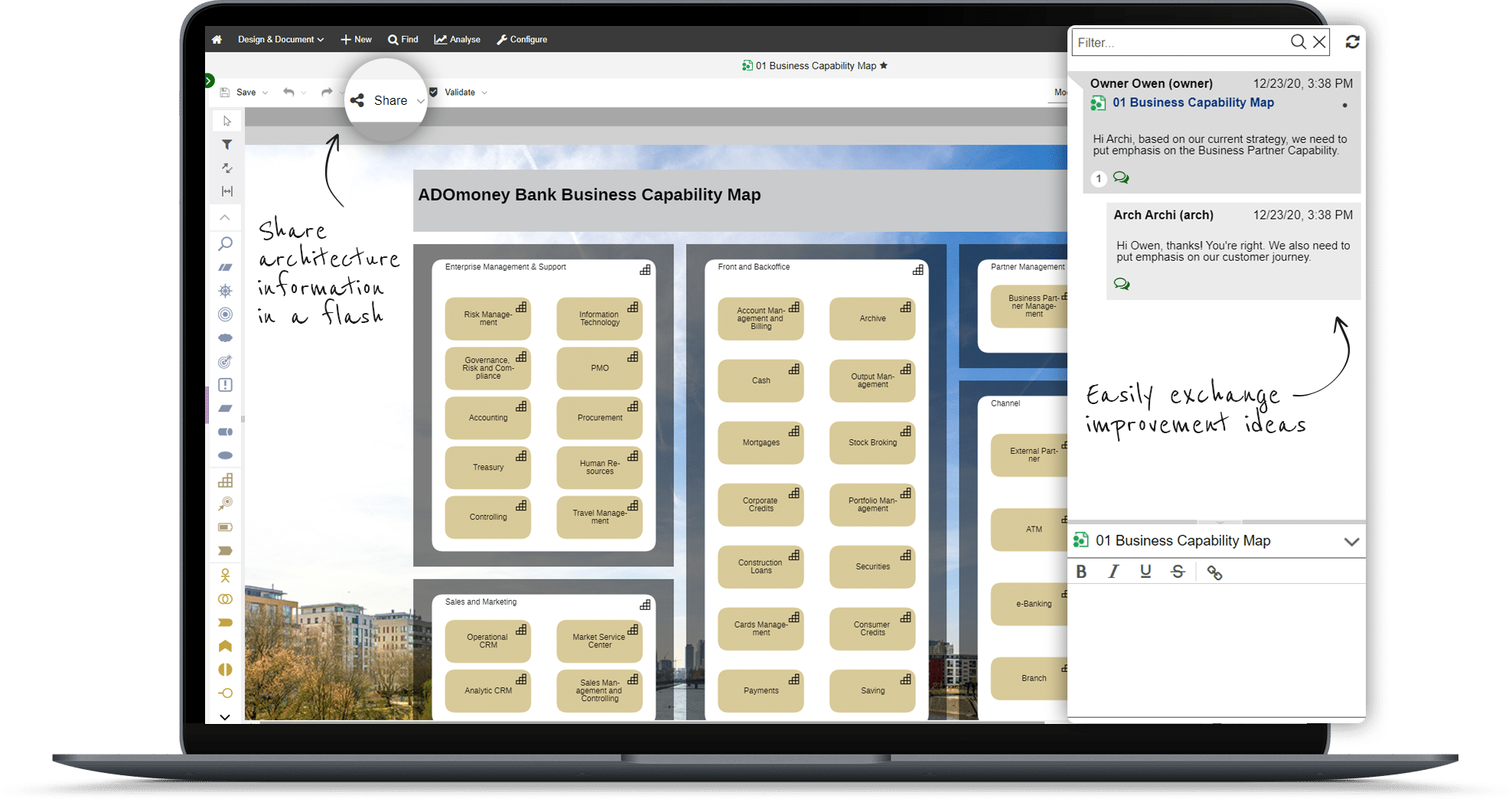The height and width of the screenshot is (799, 1512).
Task: Enable strikethrough in the comment editor
Action: click(1178, 571)
